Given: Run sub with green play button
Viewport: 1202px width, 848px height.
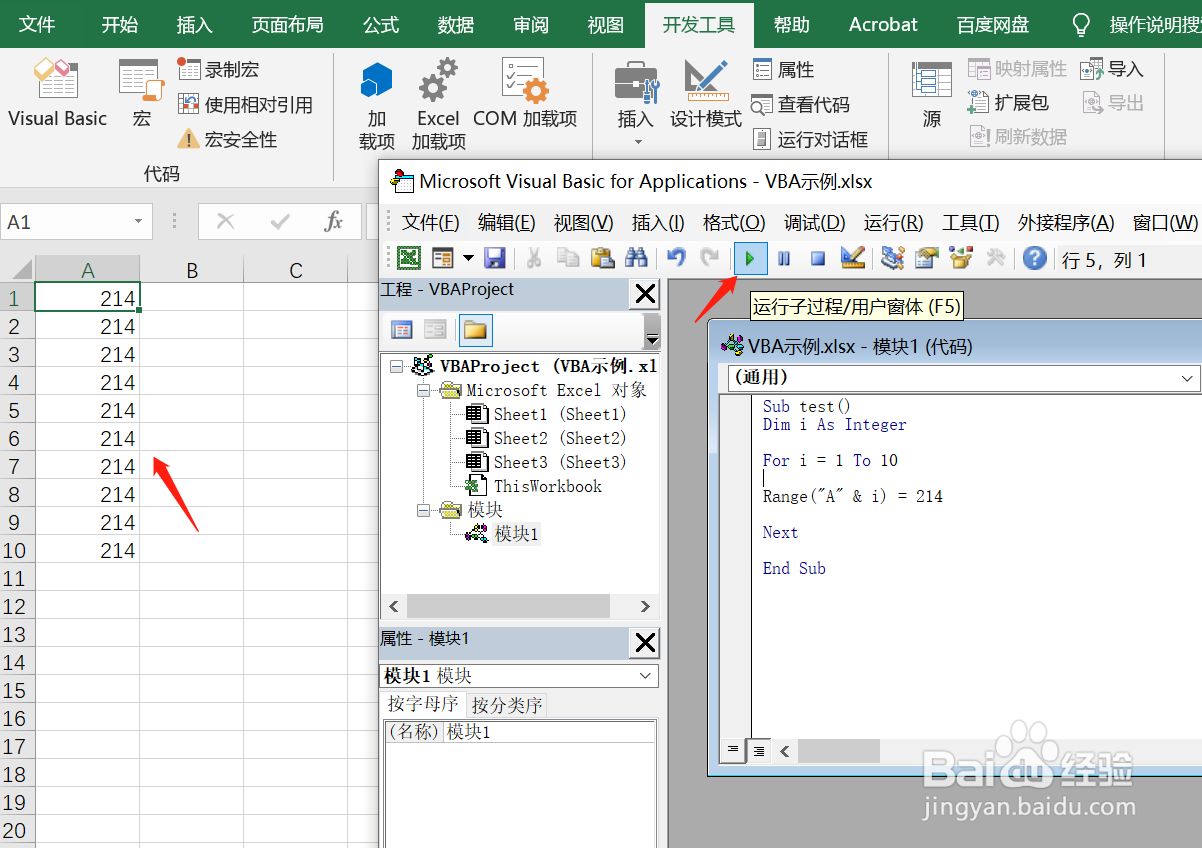Looking at the screenshot, I should pyautogui.click(x=750, y=259).
